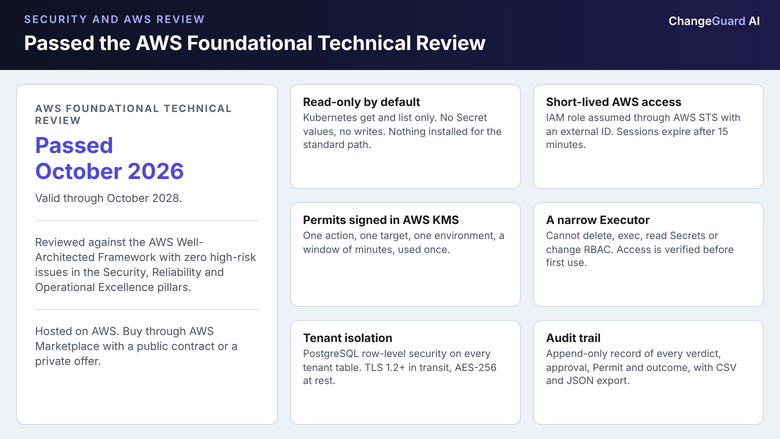Image resolution: width=780 pixels, height=439 pixels.
Task: Click the 'IAM role assumed through AWS STS' description
Action: point(643,131)
